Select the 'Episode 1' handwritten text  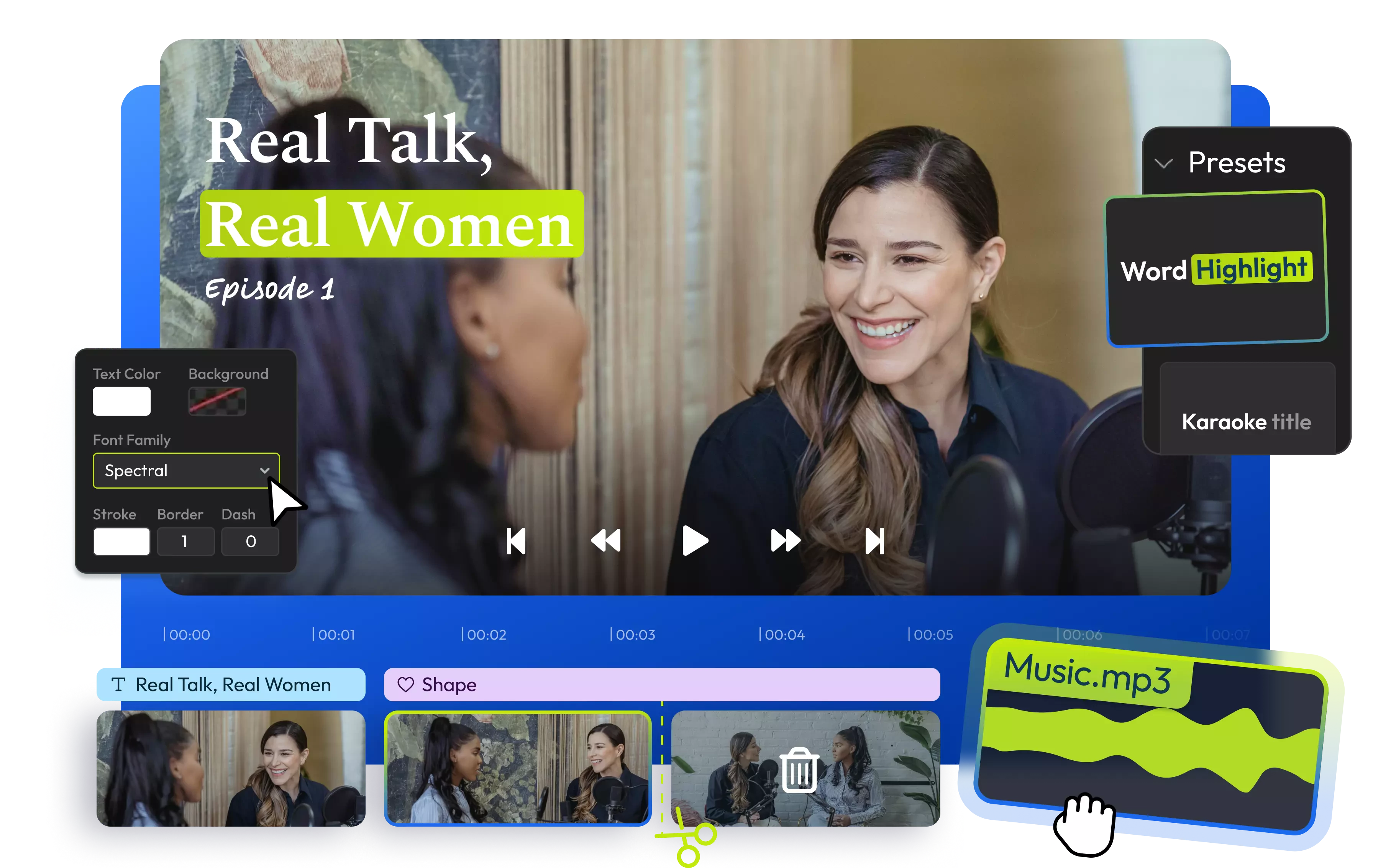click(x=270, y=289)
